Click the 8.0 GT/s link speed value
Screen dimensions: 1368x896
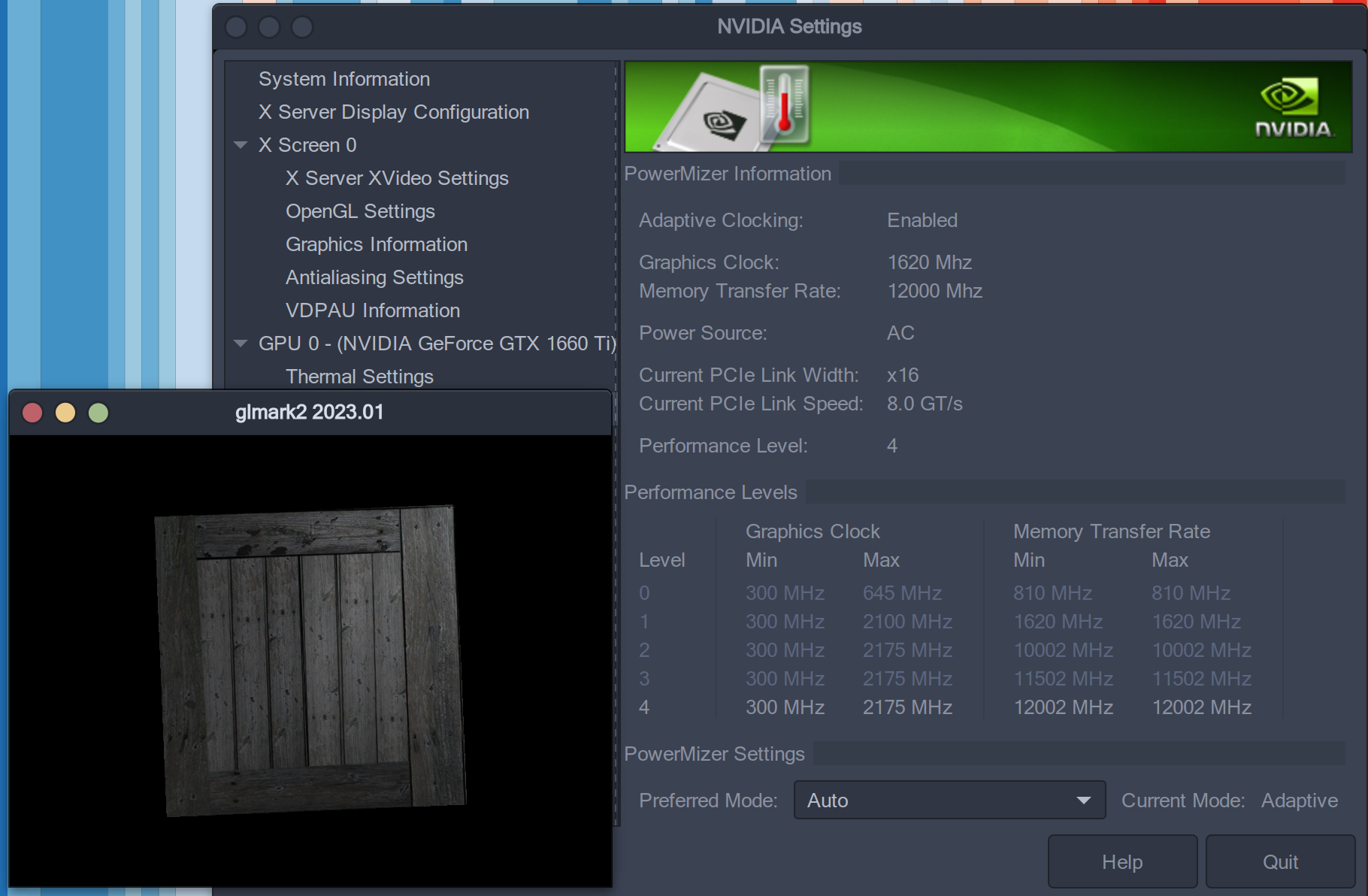(x=925, y=404)
